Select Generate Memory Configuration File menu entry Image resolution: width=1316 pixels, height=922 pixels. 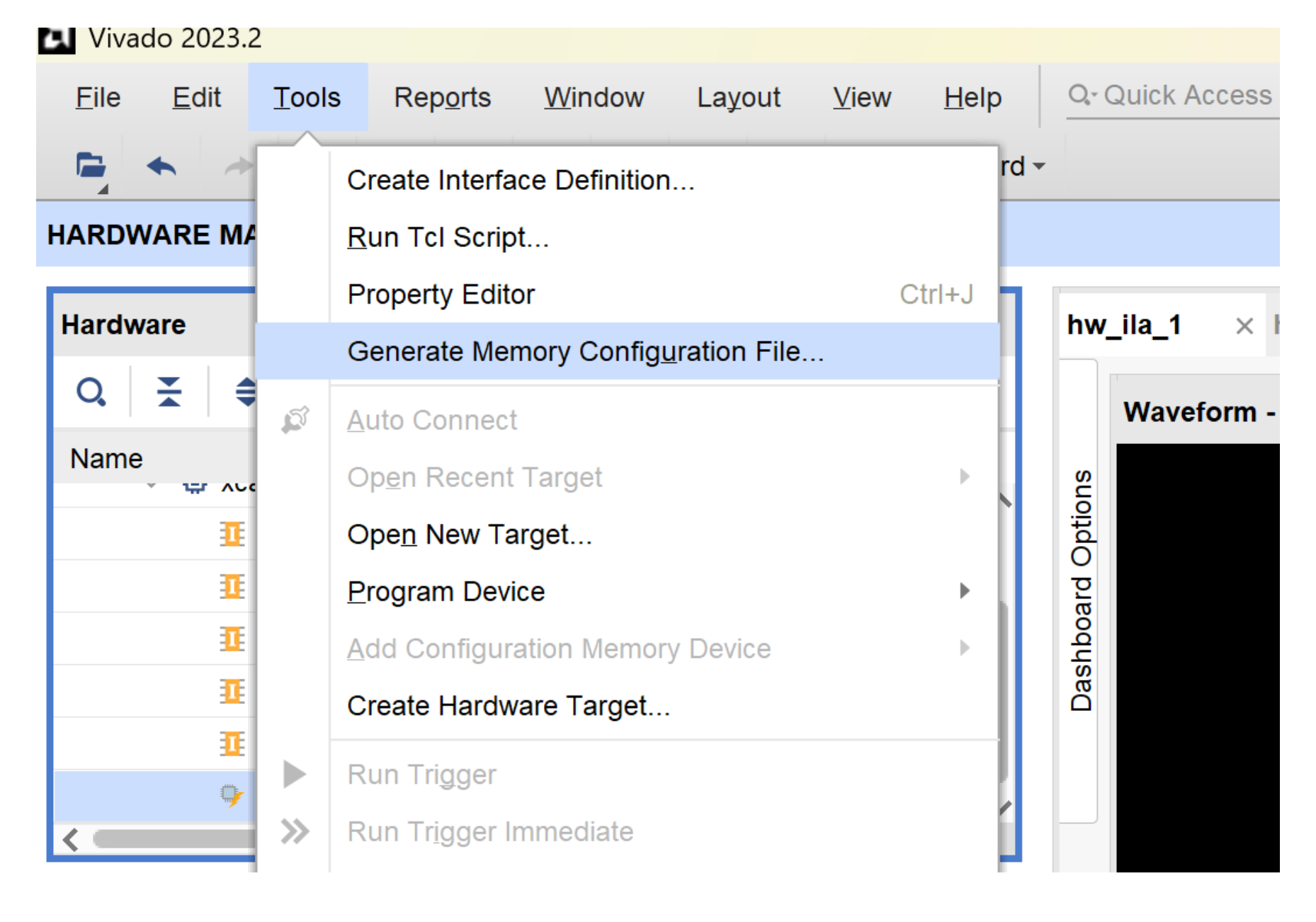coord(585,352)
